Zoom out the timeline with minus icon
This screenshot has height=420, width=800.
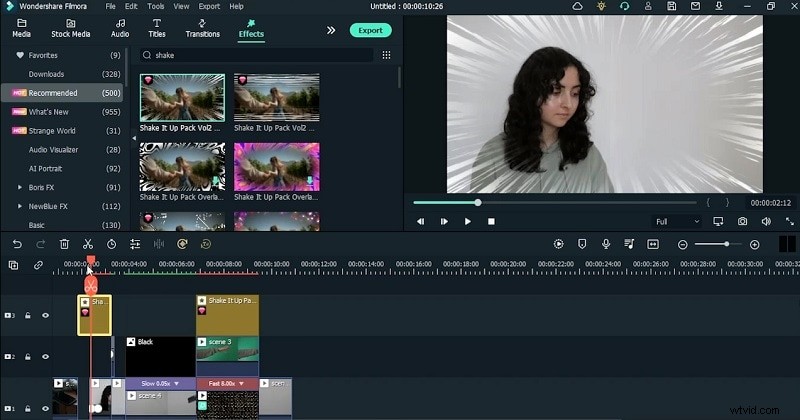click(683, 245)
